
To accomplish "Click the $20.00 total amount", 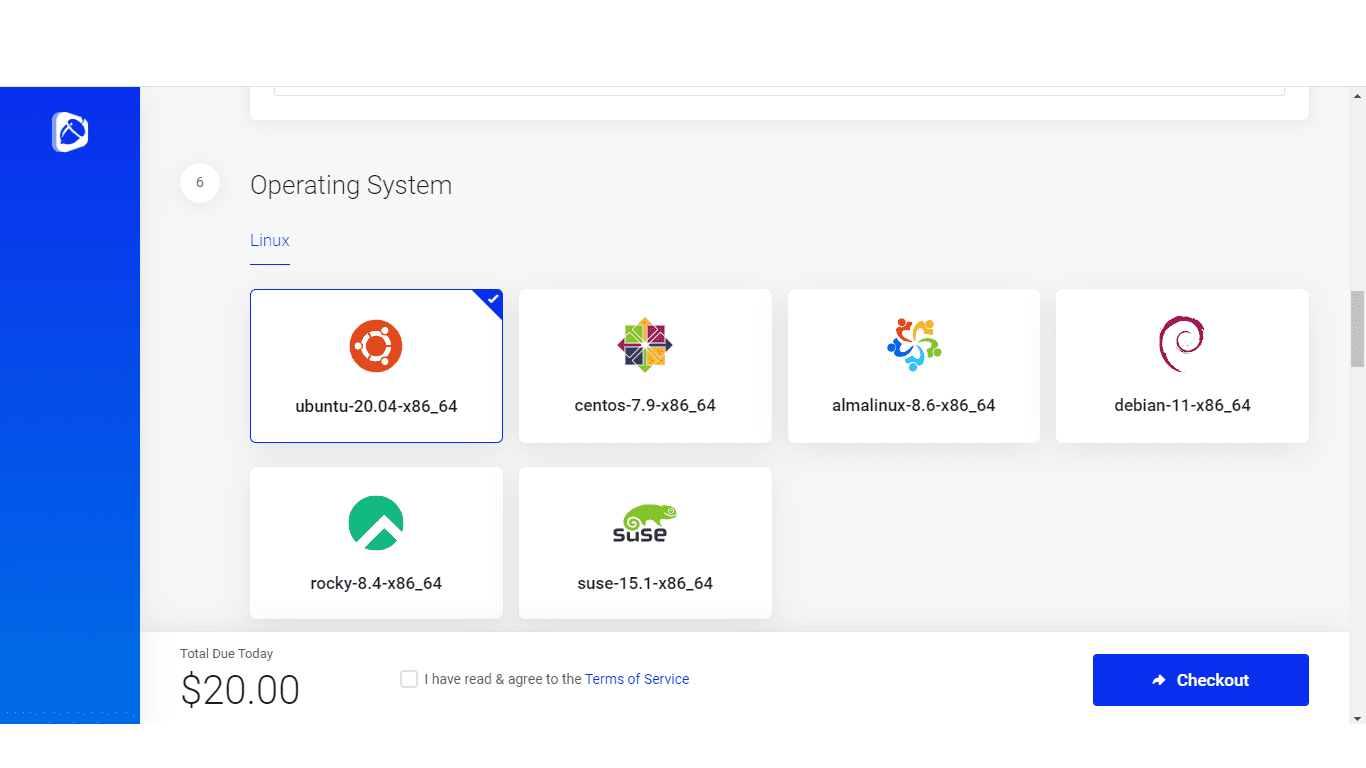I will pyautogui.click(x=240, y=690).
